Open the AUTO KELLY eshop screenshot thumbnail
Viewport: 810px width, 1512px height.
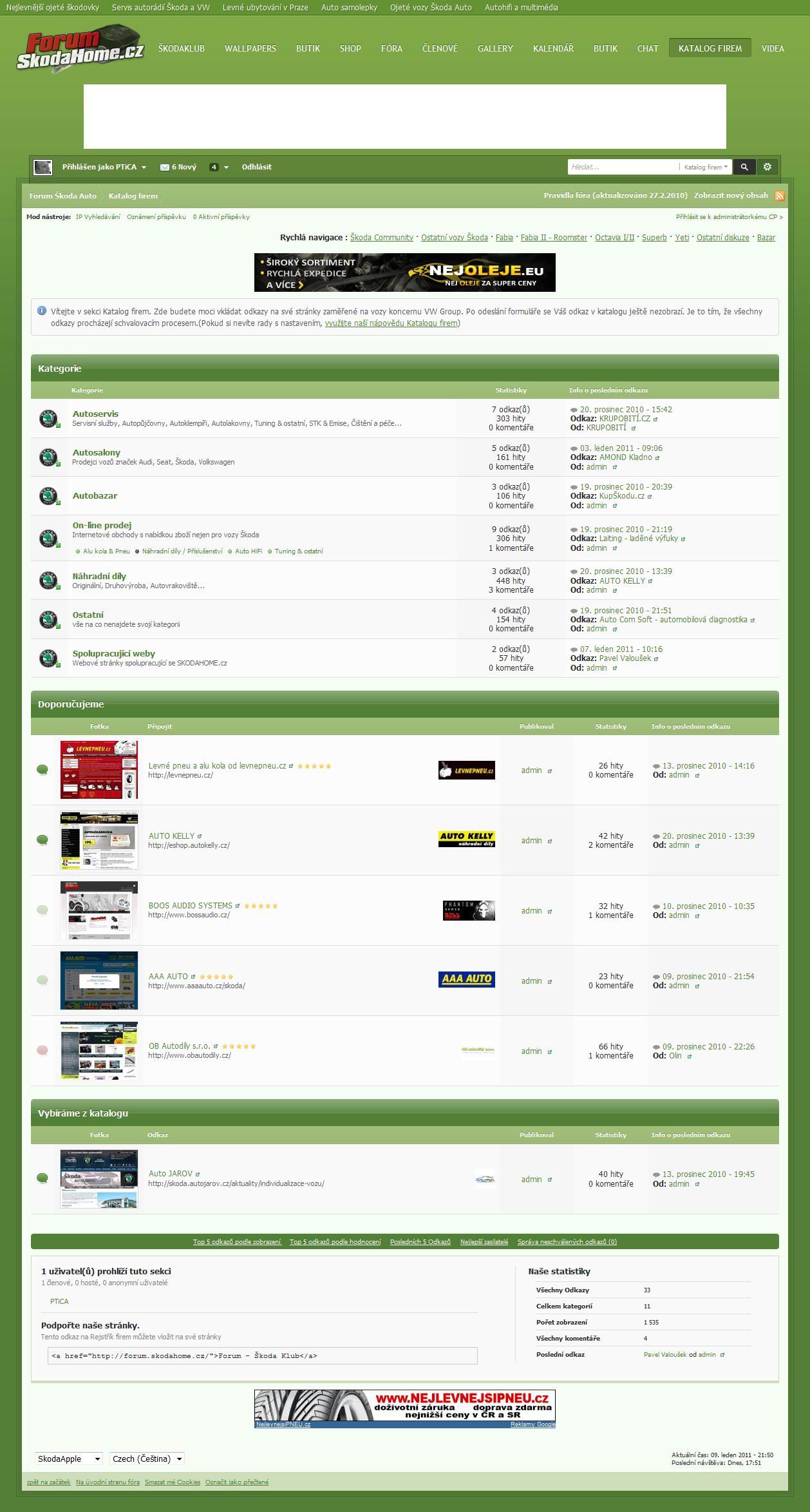pyautogui.click(x=99, y=840)
